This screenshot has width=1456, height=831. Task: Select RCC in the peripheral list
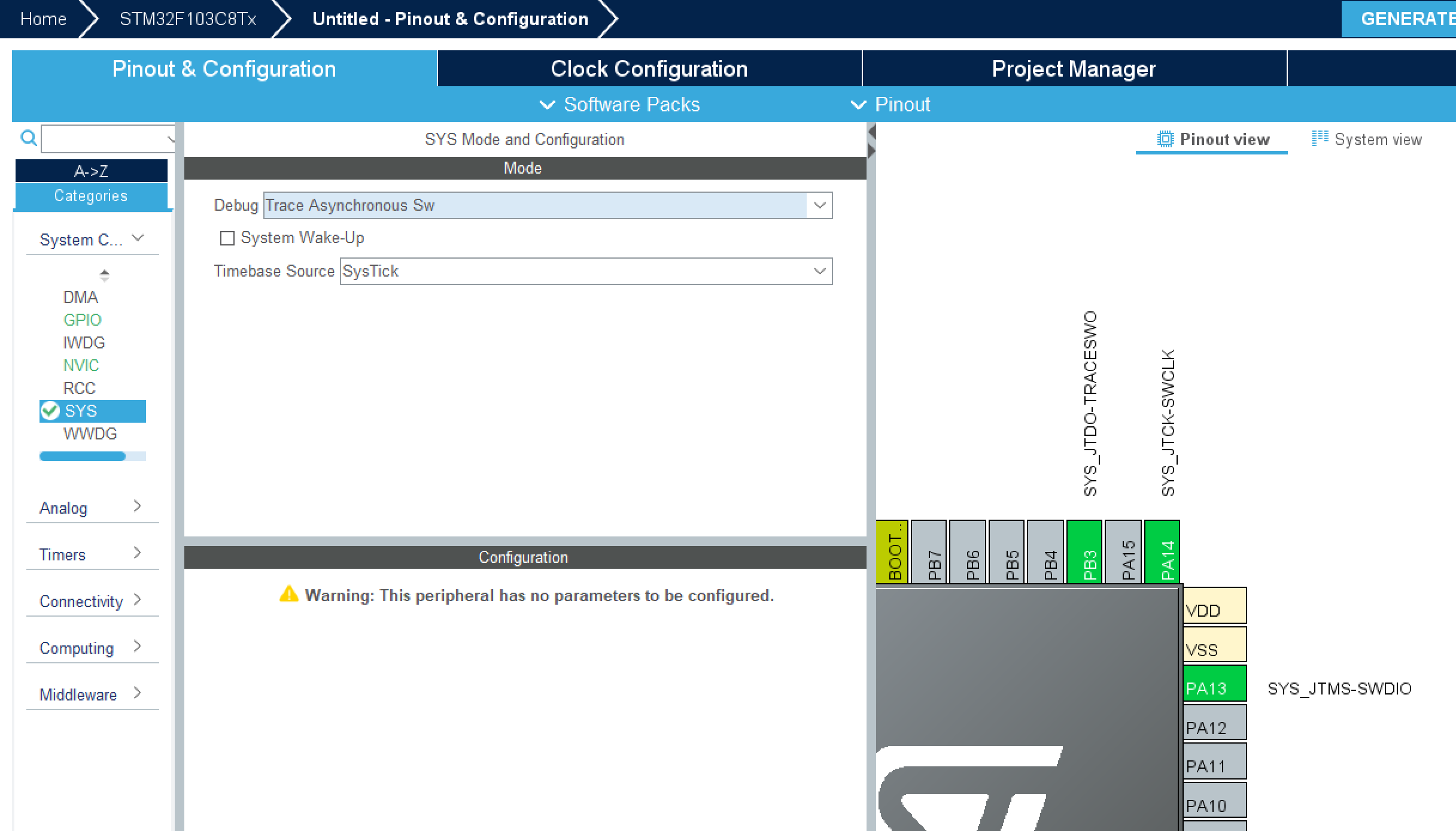(79, 388)
